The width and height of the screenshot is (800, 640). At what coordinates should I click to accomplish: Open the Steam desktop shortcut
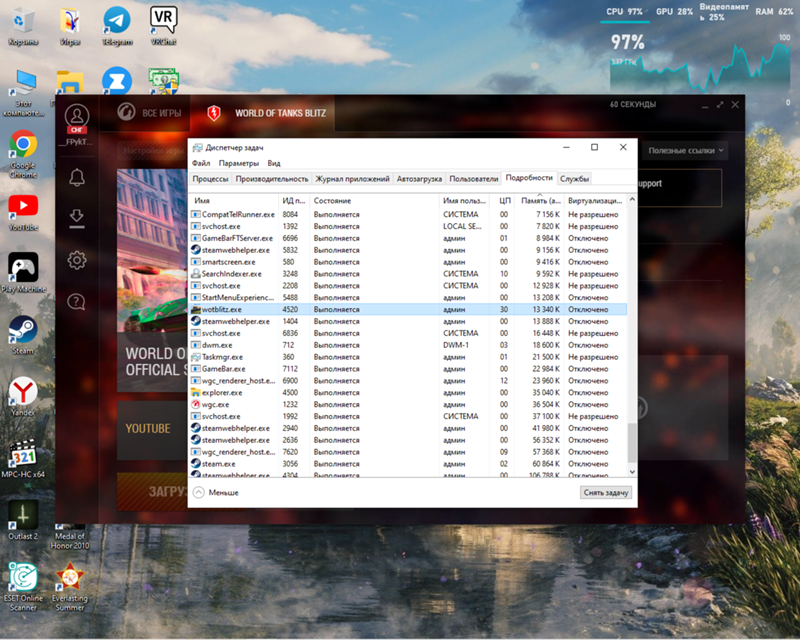pyautogui.click(x=23, y=335)
